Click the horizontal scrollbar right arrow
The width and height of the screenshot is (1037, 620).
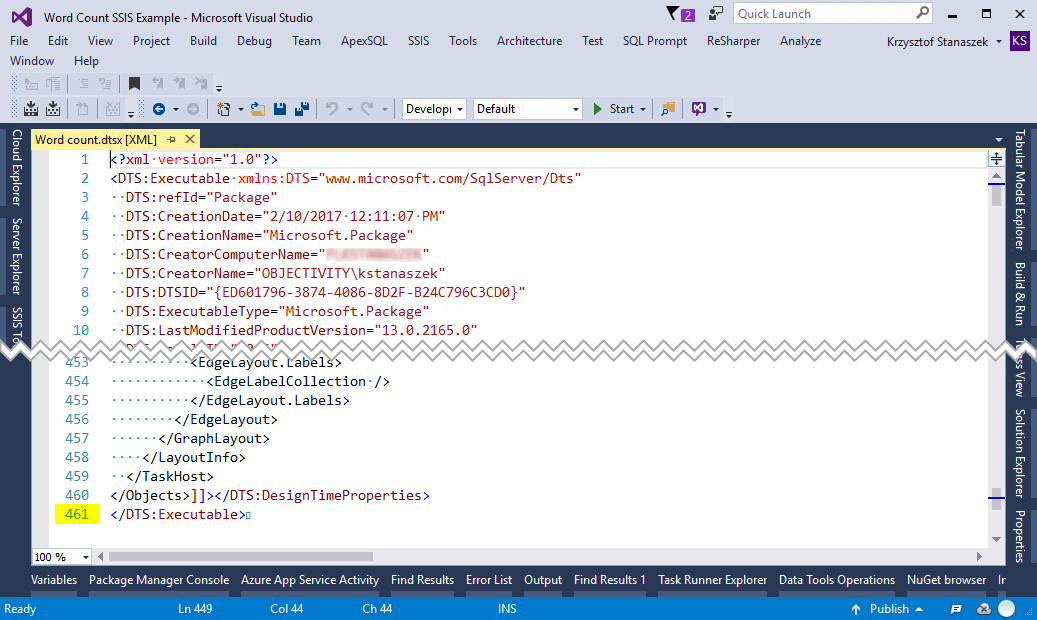click(x=979, y=556)
